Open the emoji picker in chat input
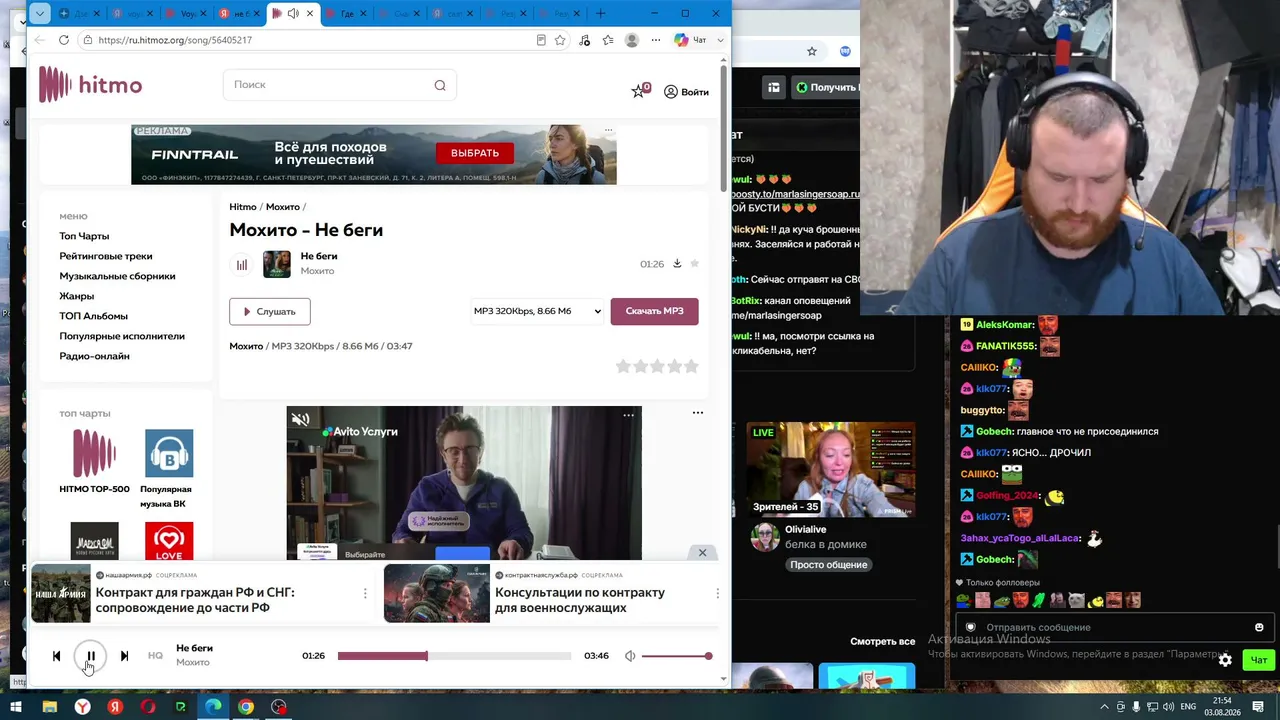Image resolution: width=1280 pixels, height=720 pixels. [x=1259, y=627]
